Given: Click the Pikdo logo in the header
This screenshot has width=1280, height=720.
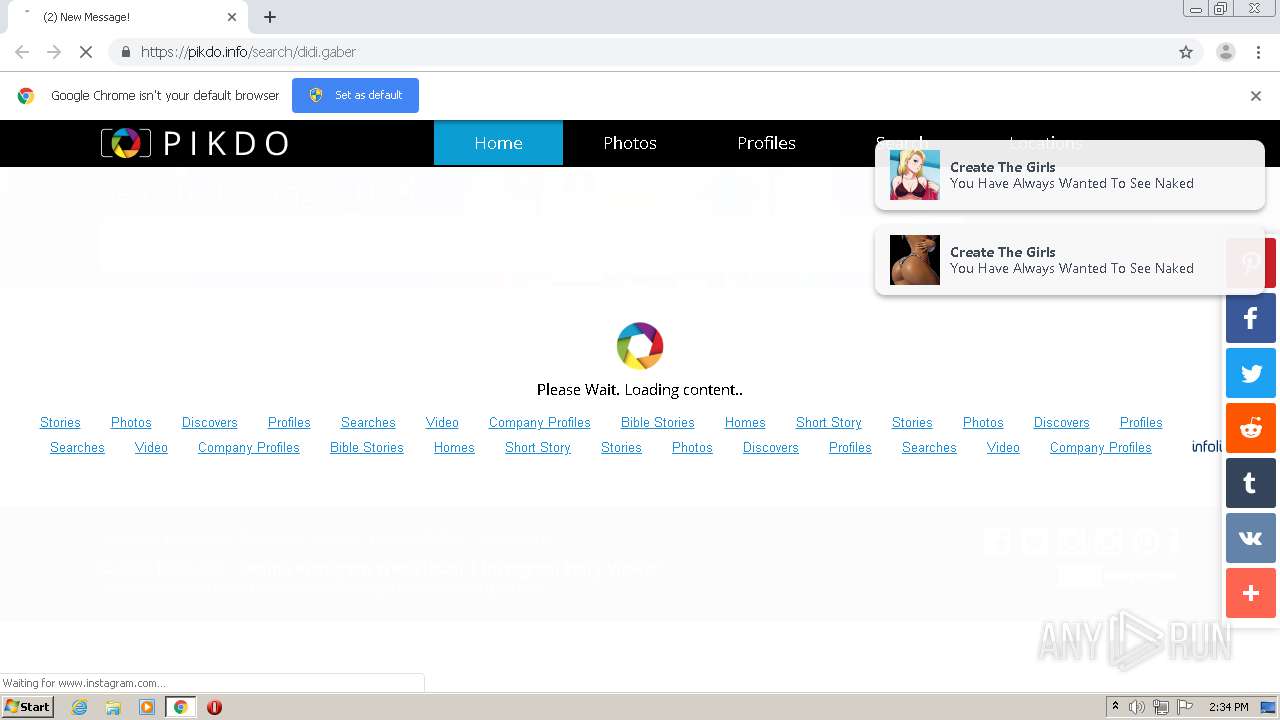Looking at the screenshot, I should click(x=194, y=143).
